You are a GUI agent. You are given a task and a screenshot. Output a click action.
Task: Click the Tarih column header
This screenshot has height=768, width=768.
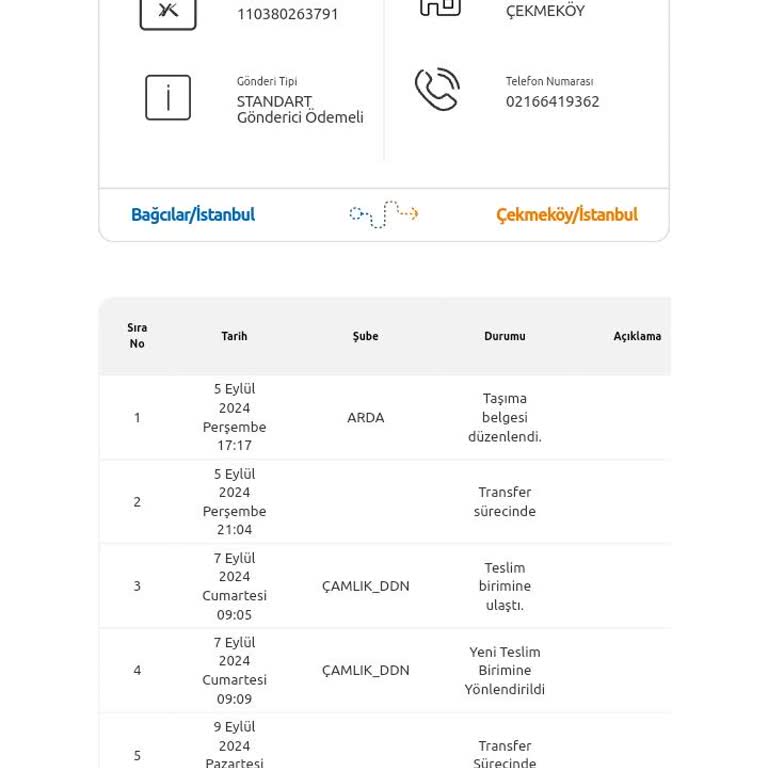pos(234,336)
